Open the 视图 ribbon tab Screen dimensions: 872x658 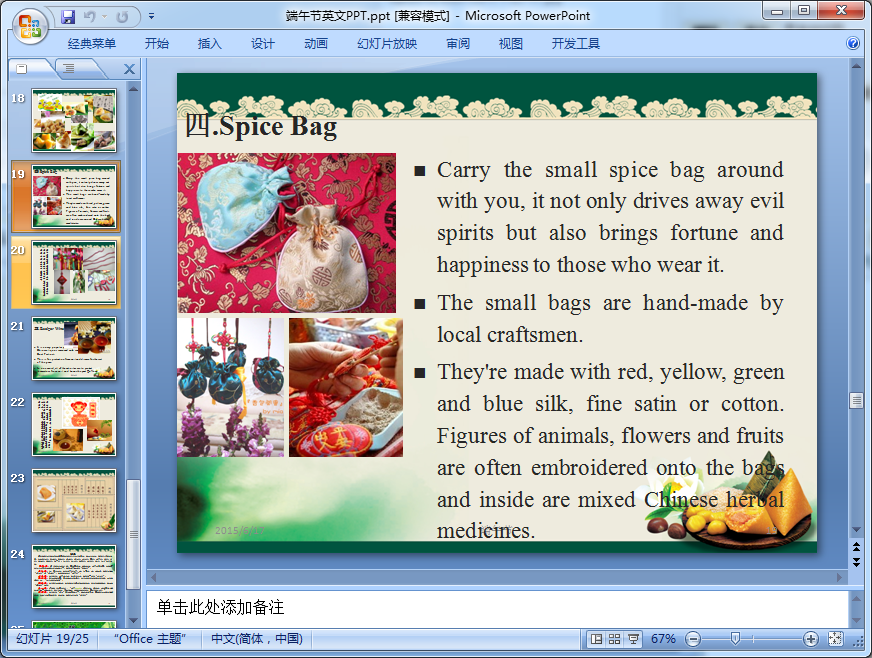click(x=511, y=43)
